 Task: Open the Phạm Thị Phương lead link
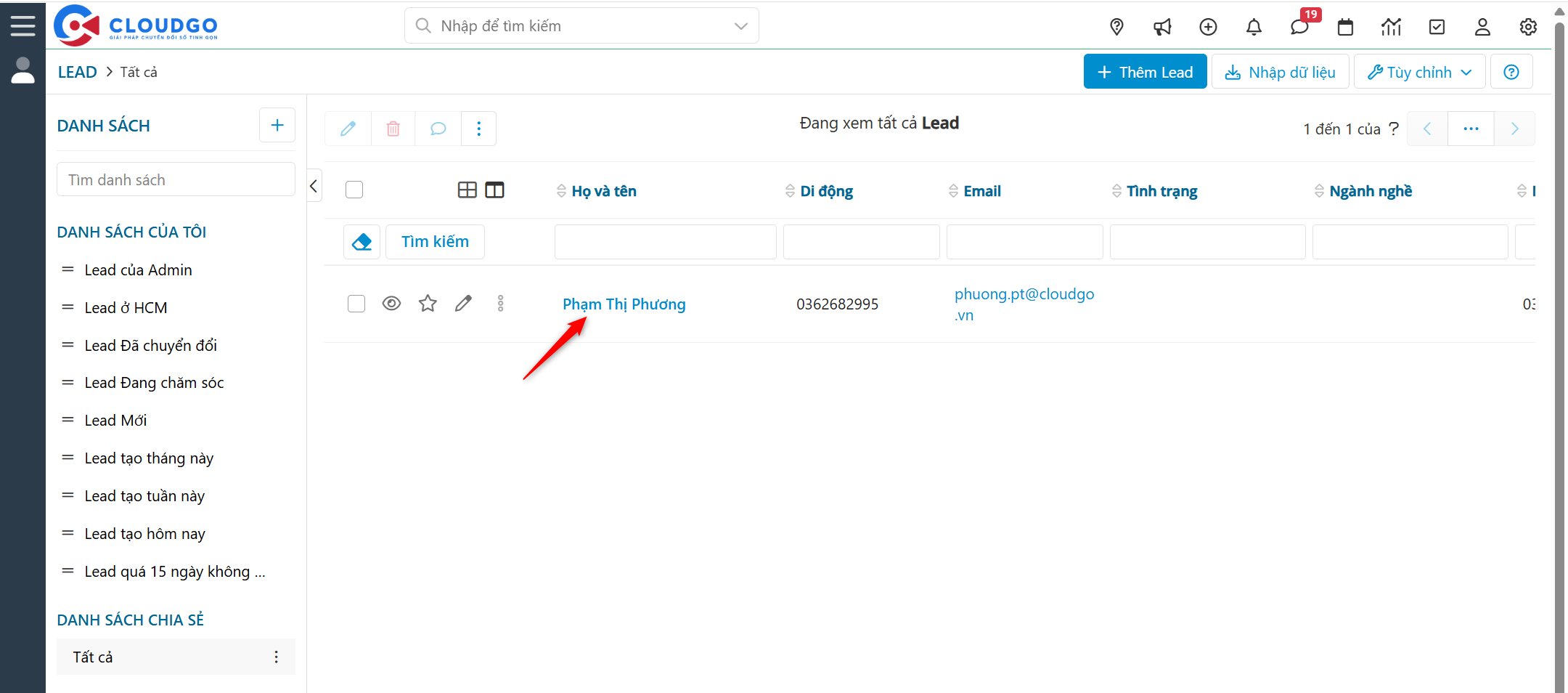[624, 304]
